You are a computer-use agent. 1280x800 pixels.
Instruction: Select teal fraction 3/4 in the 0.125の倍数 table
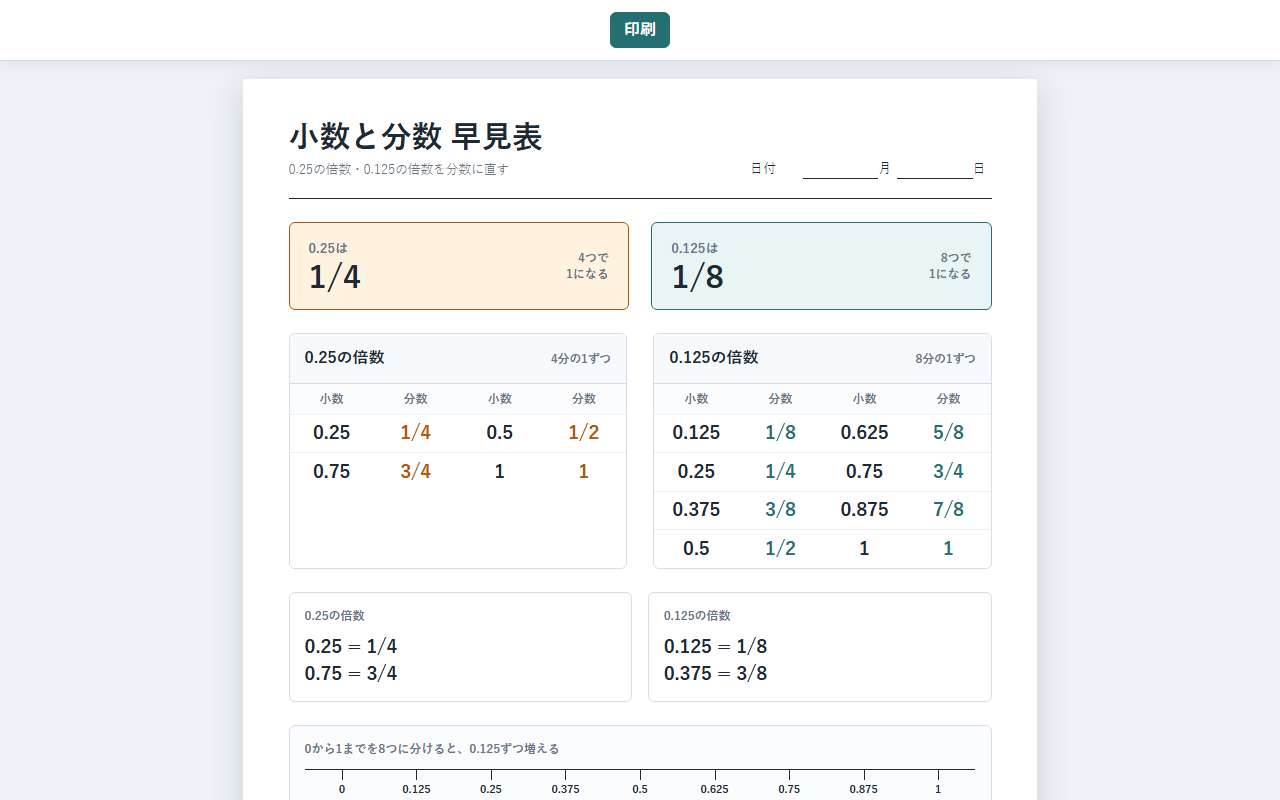(948, 471)
